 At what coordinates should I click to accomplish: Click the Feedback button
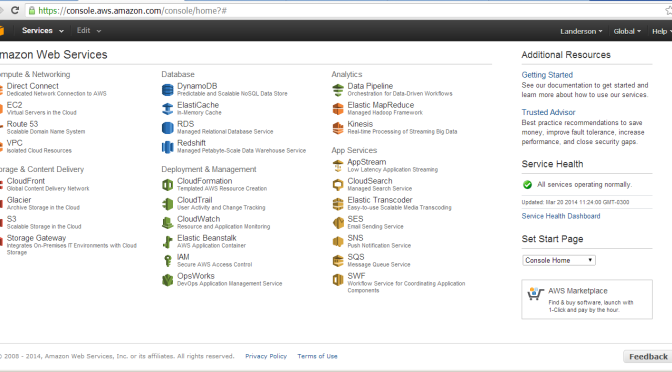648,357
